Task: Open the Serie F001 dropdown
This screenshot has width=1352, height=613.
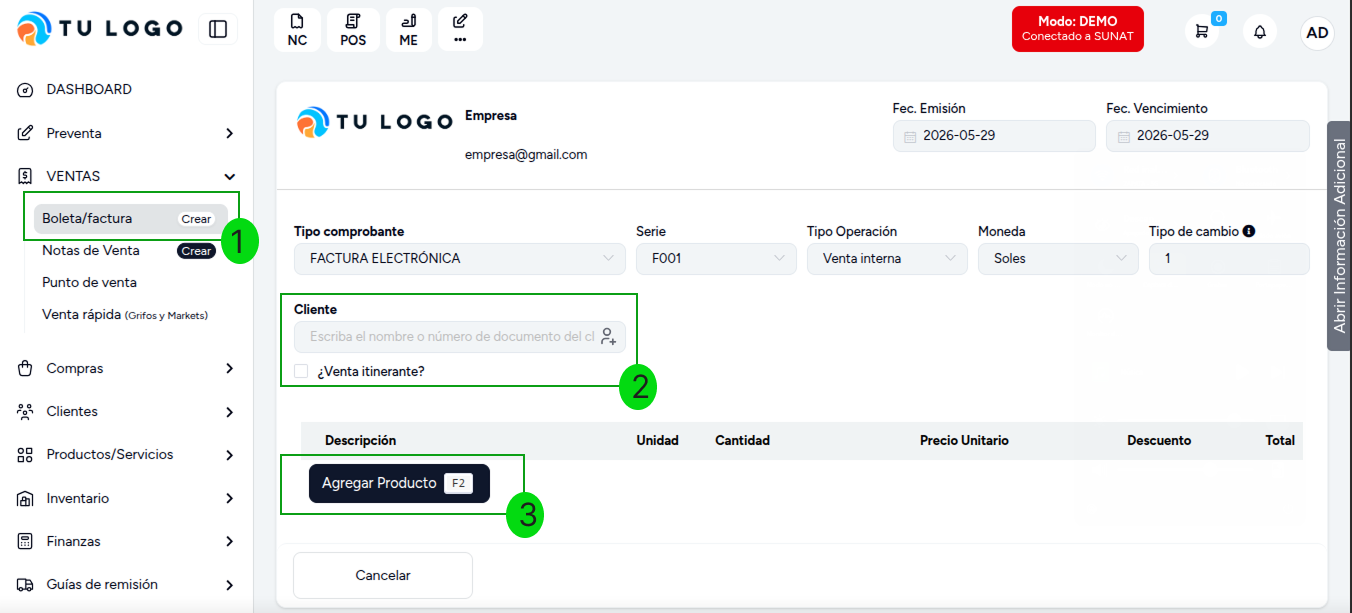Action: 716,258
